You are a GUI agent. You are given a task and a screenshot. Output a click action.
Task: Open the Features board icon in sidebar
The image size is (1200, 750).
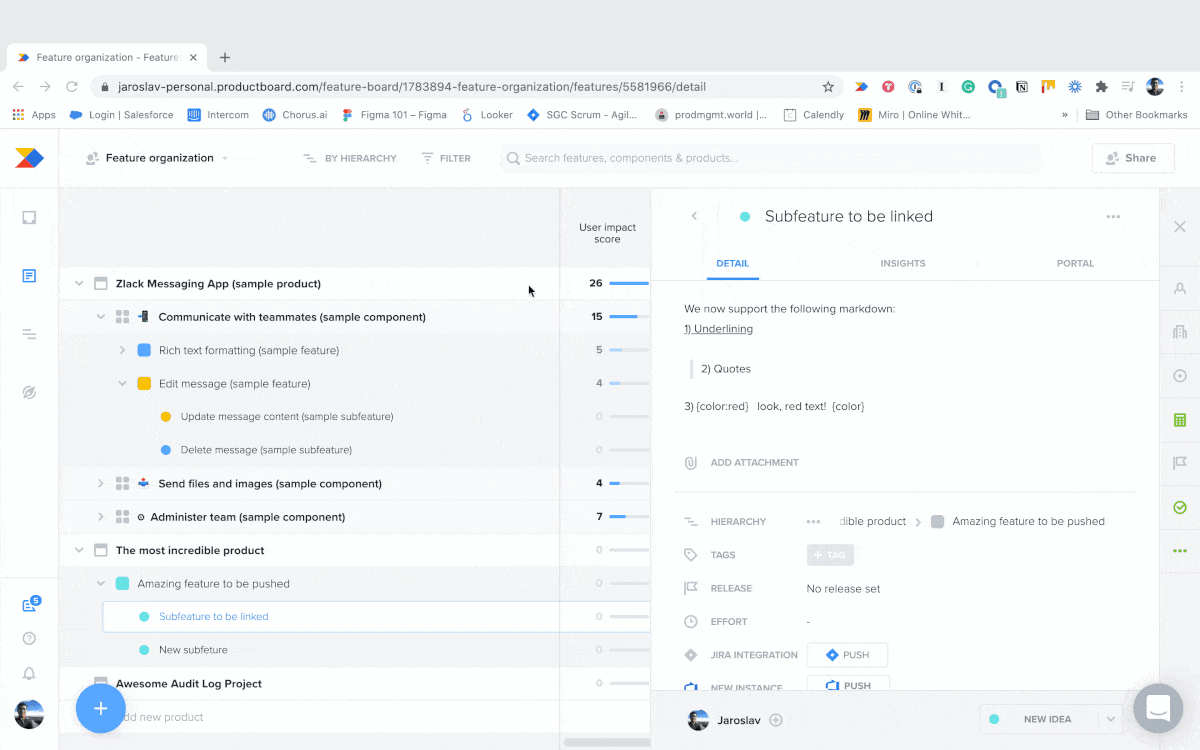29,276
